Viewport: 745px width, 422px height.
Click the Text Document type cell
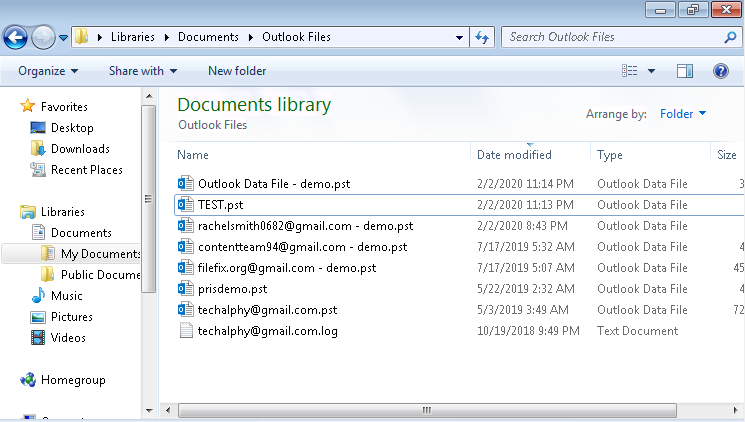(637, 331)
